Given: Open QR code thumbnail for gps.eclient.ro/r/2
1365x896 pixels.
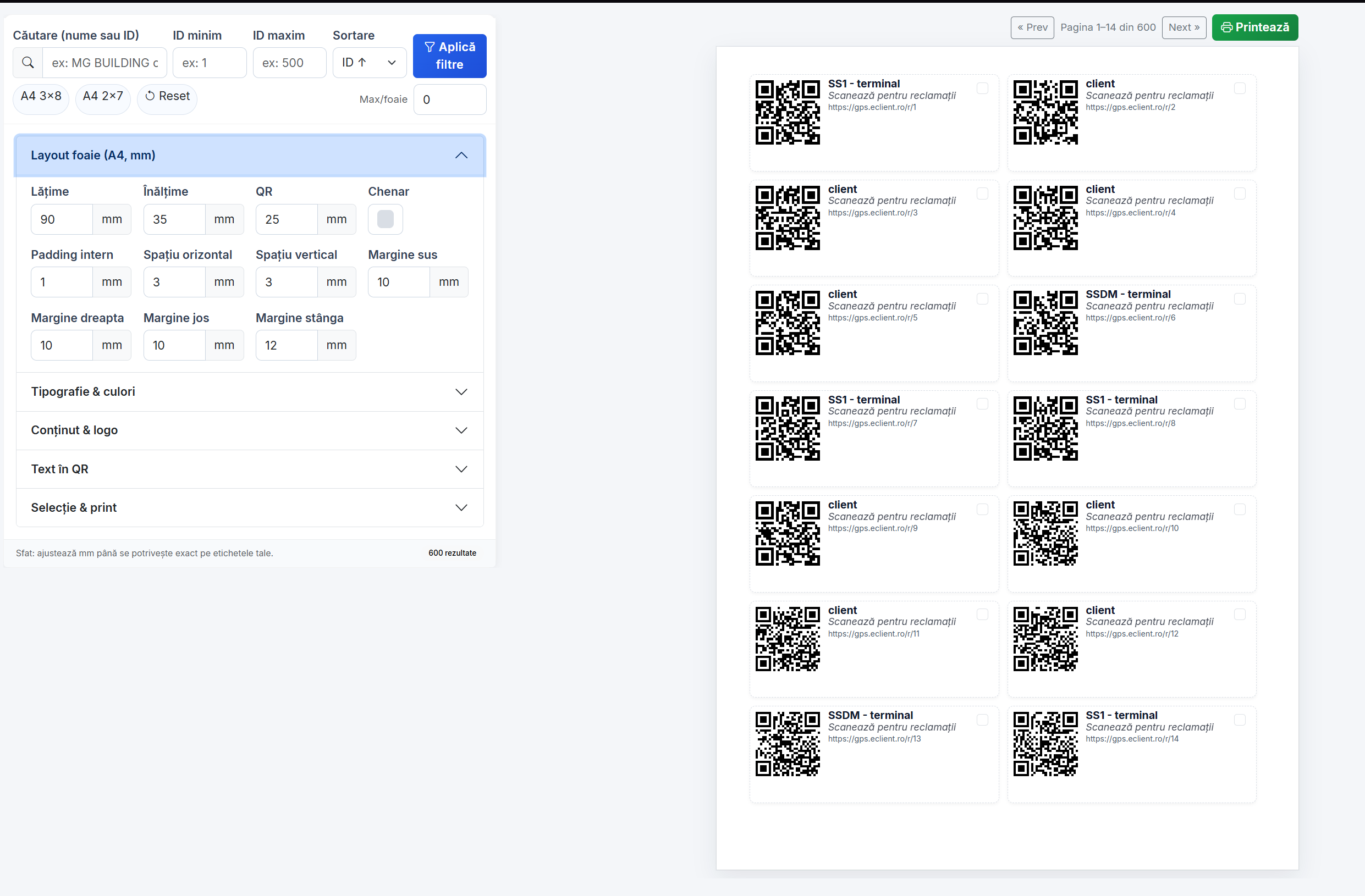Looking at the screenshot, I should pyautogui.click(x=1045, y=112).
